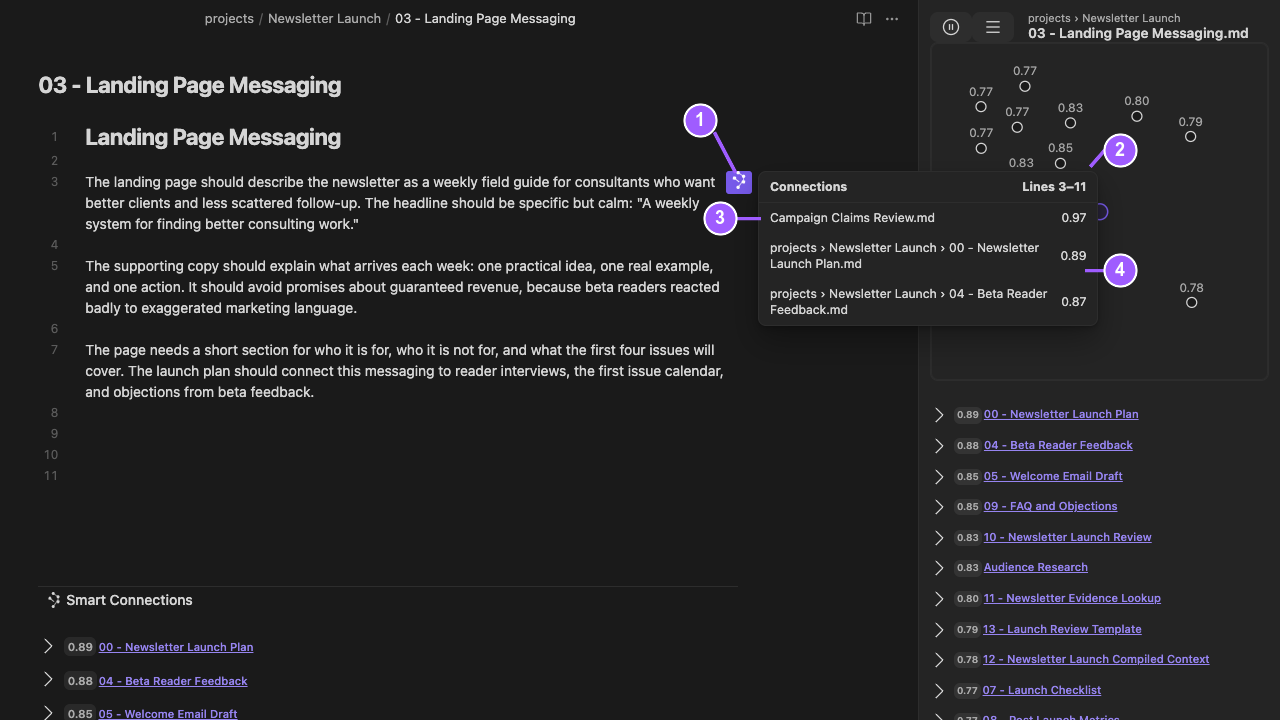The height and width of the screenshot is (720, 1280).
Task: Open the 13 - Launch Review Template link
Action: pyautogui.click(x=1062, y=629)
